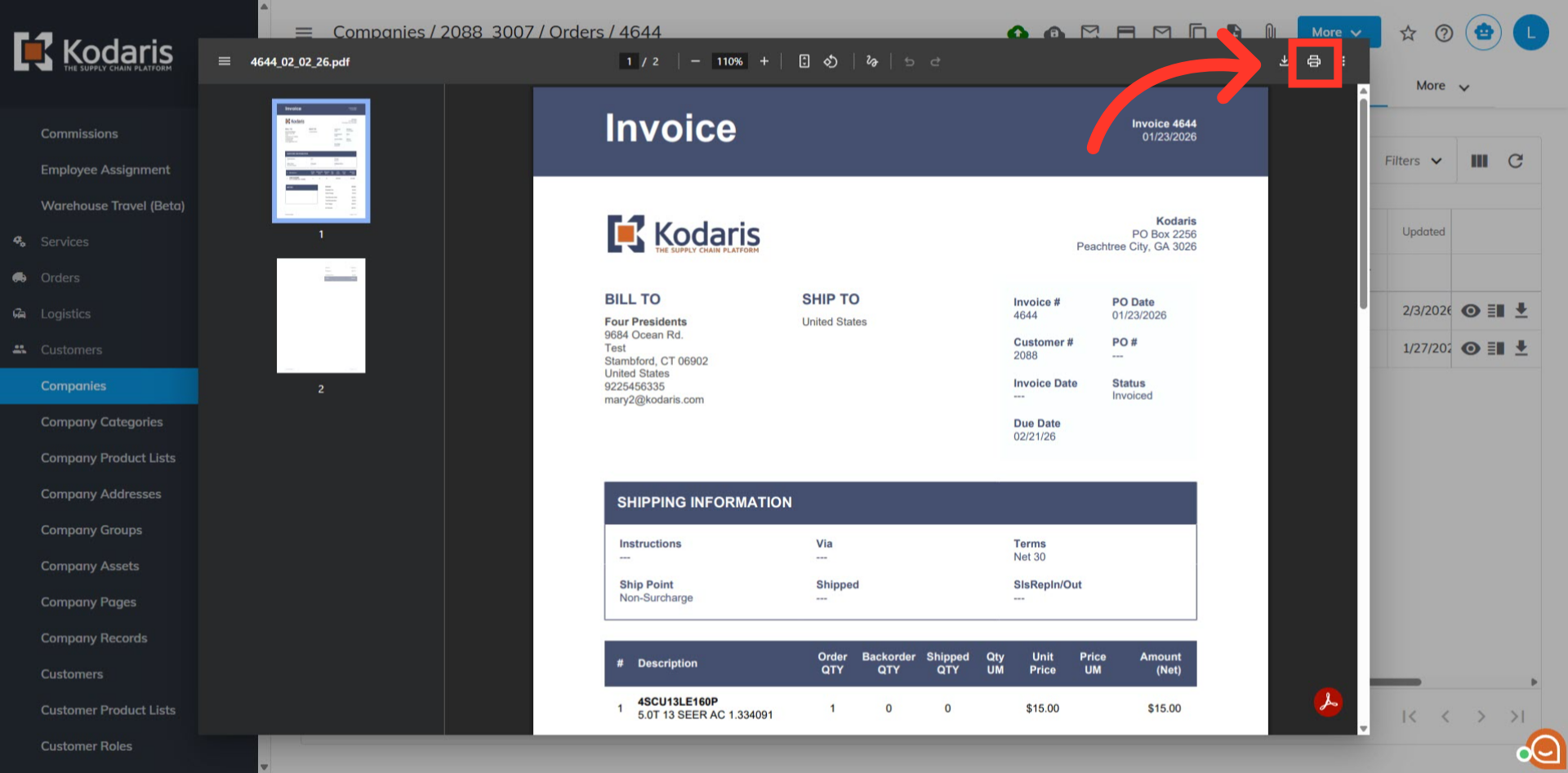Screen dimensions: 1568x773
Task: Refresh the documents table
Action: coord(1515,161)
